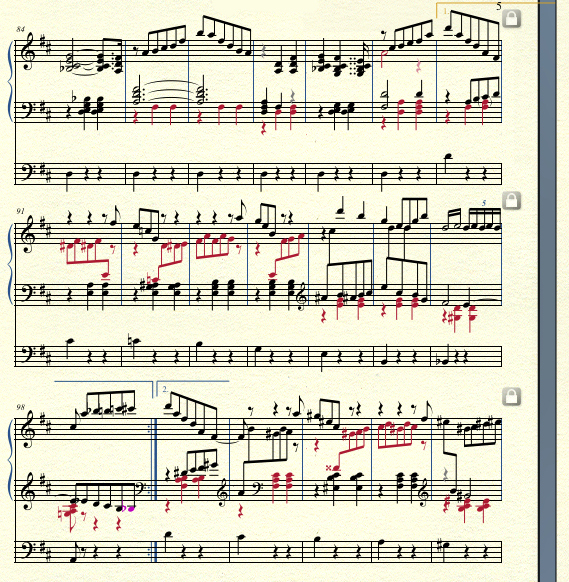The height and width of the screenshot is (582, 569).
Task: Select the blue quintuplet number 5
Action: pyautogui.click(x=484, y=203)
